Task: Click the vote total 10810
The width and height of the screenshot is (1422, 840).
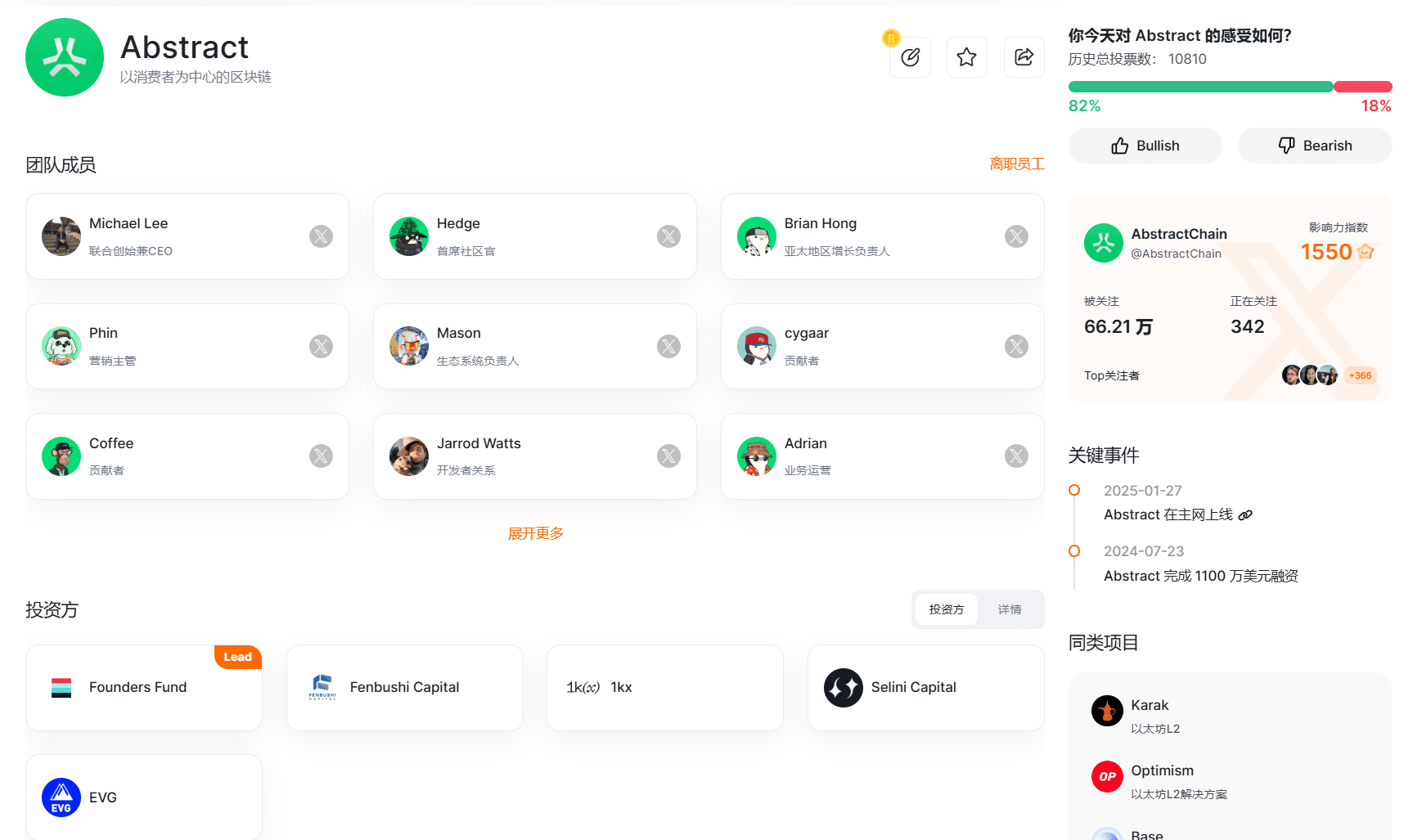Action: tap(1187, 59)
